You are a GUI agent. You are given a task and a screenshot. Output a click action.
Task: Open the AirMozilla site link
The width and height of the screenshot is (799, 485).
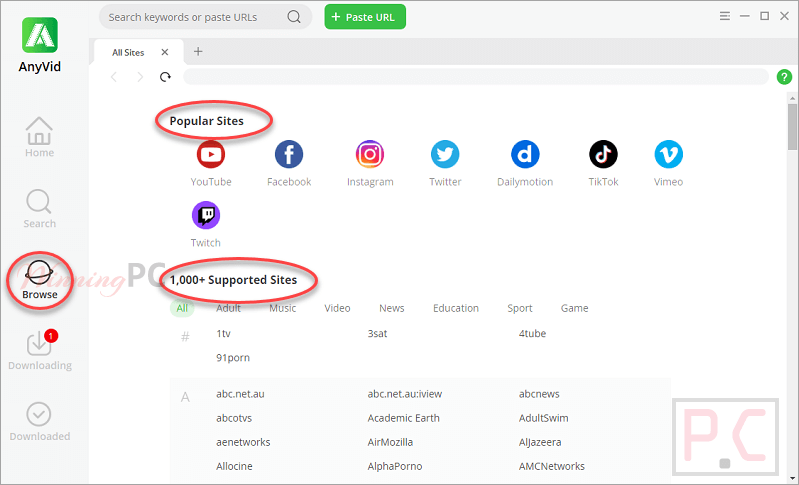click(390, 442)
